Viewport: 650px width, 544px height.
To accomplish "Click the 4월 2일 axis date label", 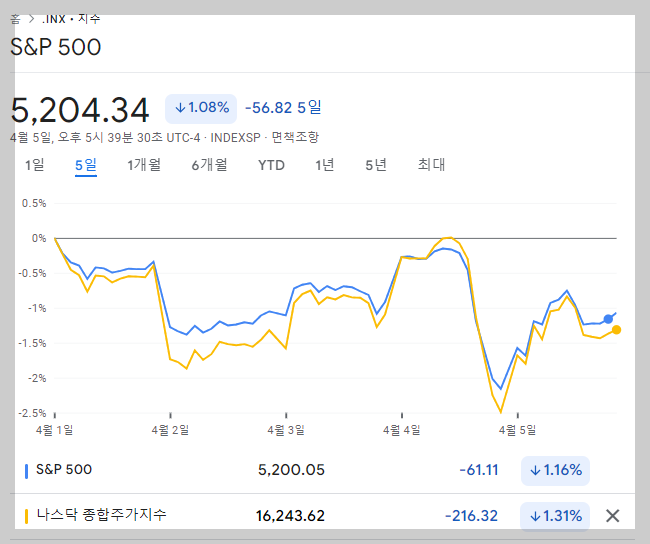I will click(x=170, y=430).
